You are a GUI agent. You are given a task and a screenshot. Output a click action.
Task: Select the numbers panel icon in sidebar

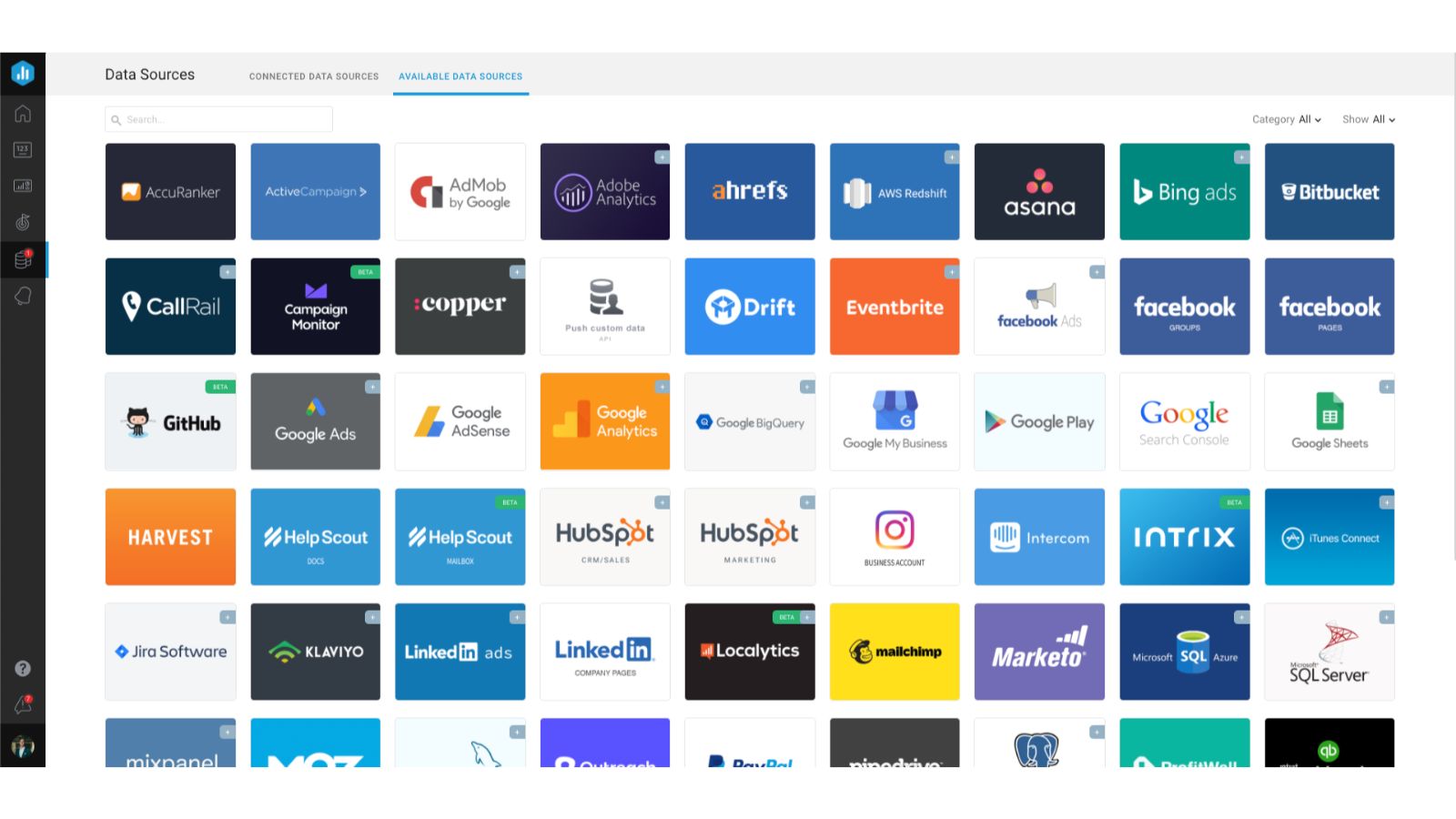(x=22, y=149)
